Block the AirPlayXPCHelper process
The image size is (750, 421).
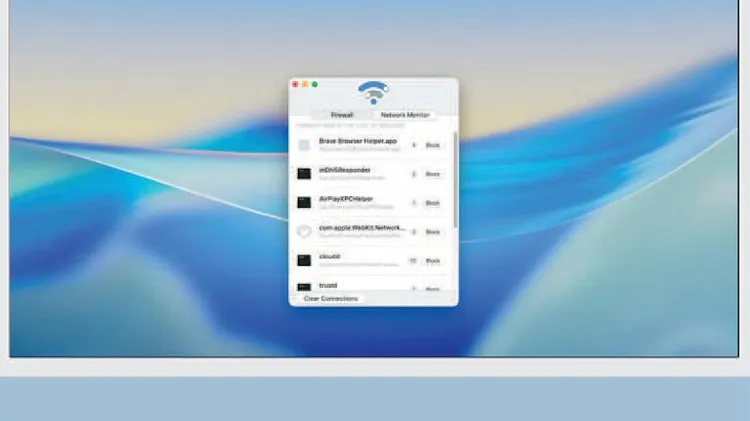(432, 203)
